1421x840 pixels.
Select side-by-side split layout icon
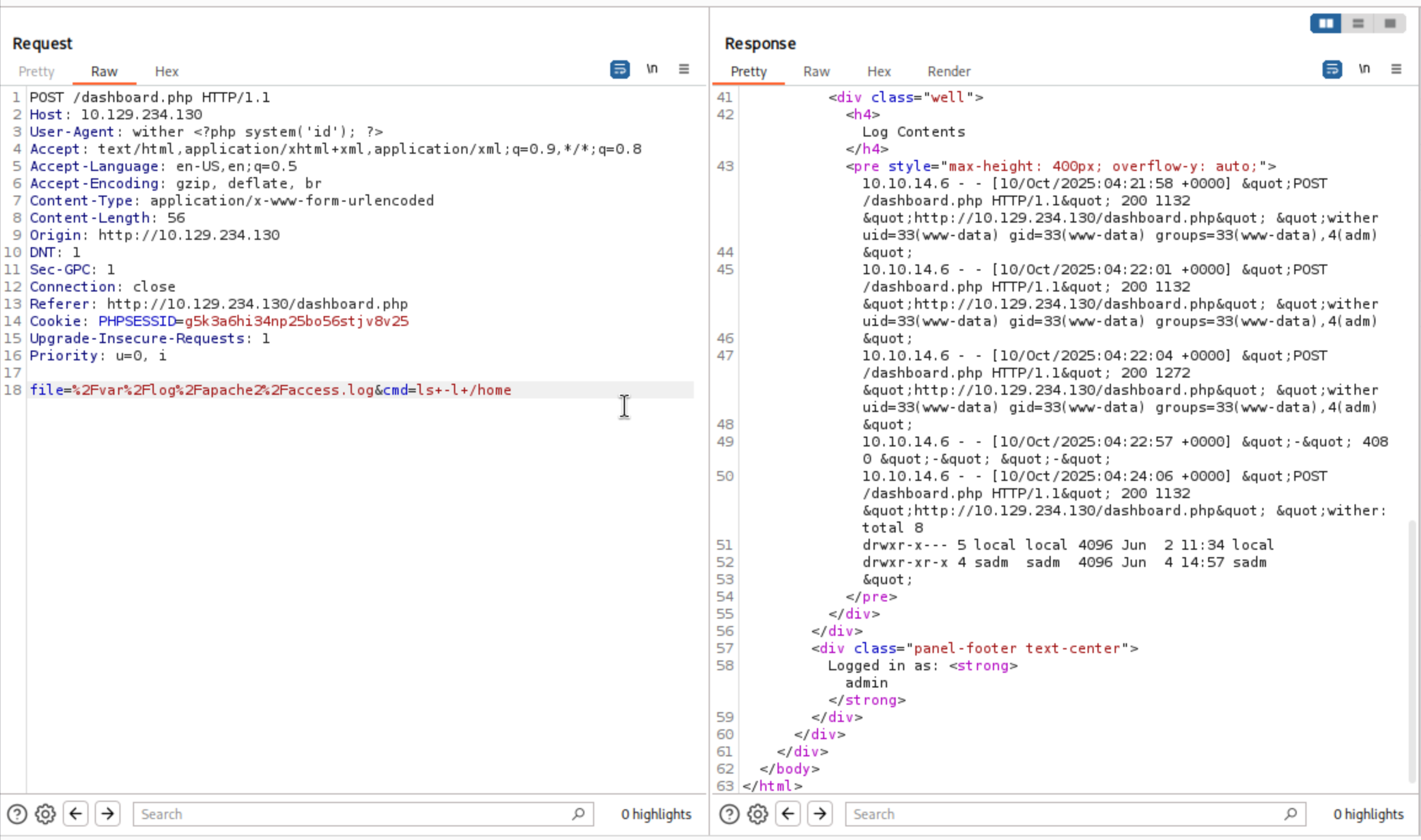pyautogui.click(x=1326, y=23)
